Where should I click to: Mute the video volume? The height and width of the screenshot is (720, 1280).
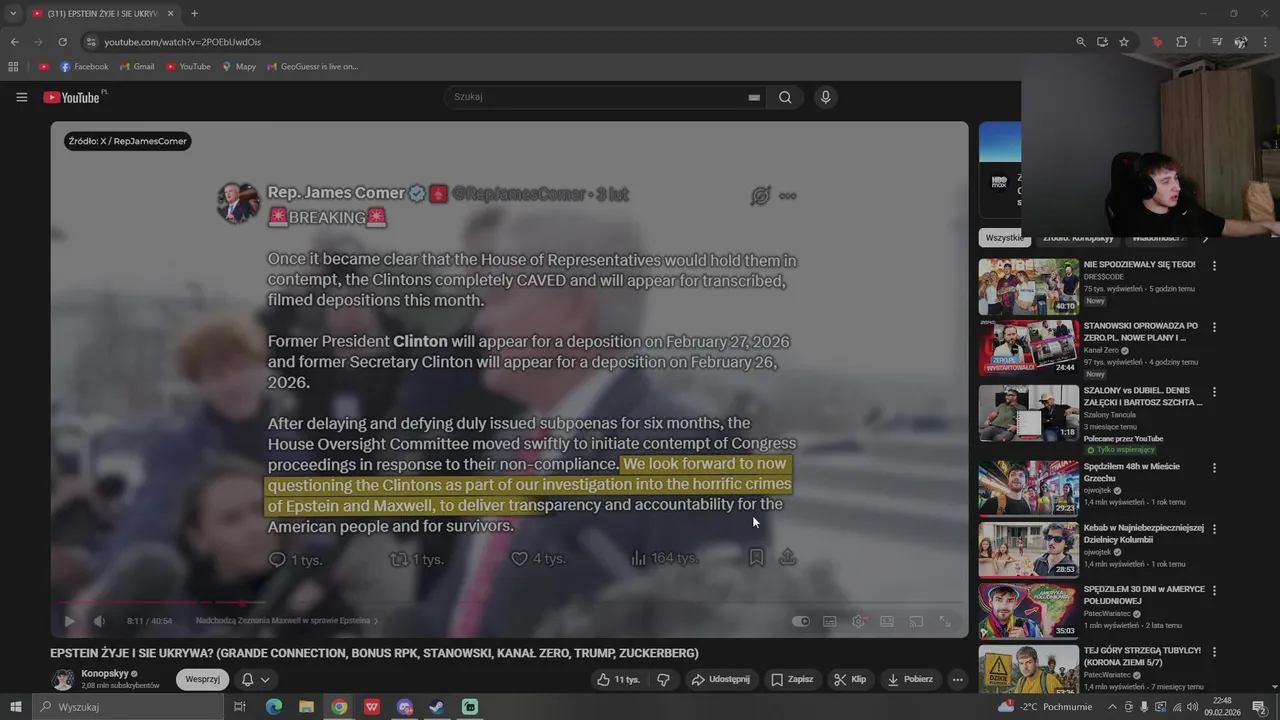99,621
